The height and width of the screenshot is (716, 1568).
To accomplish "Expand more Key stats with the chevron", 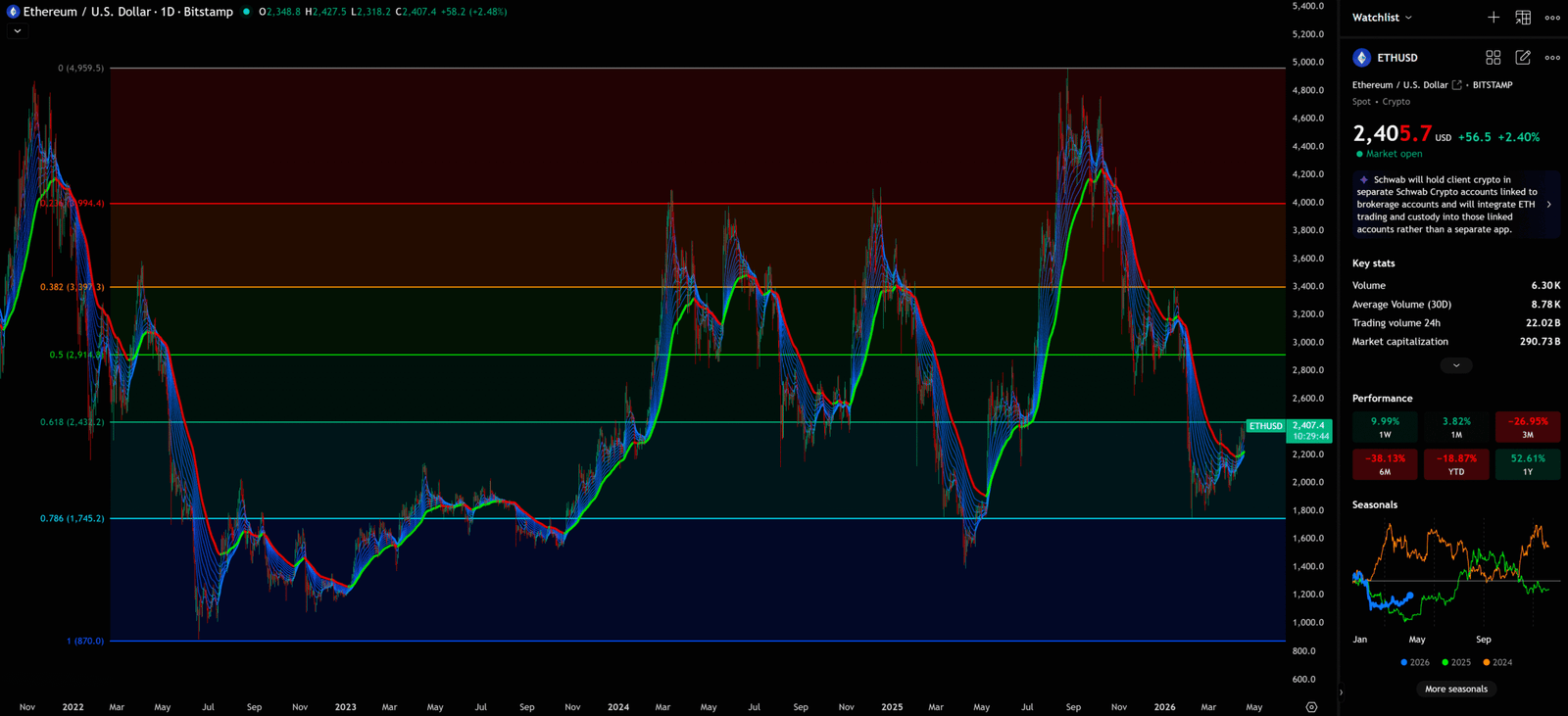I will 1455,365.
